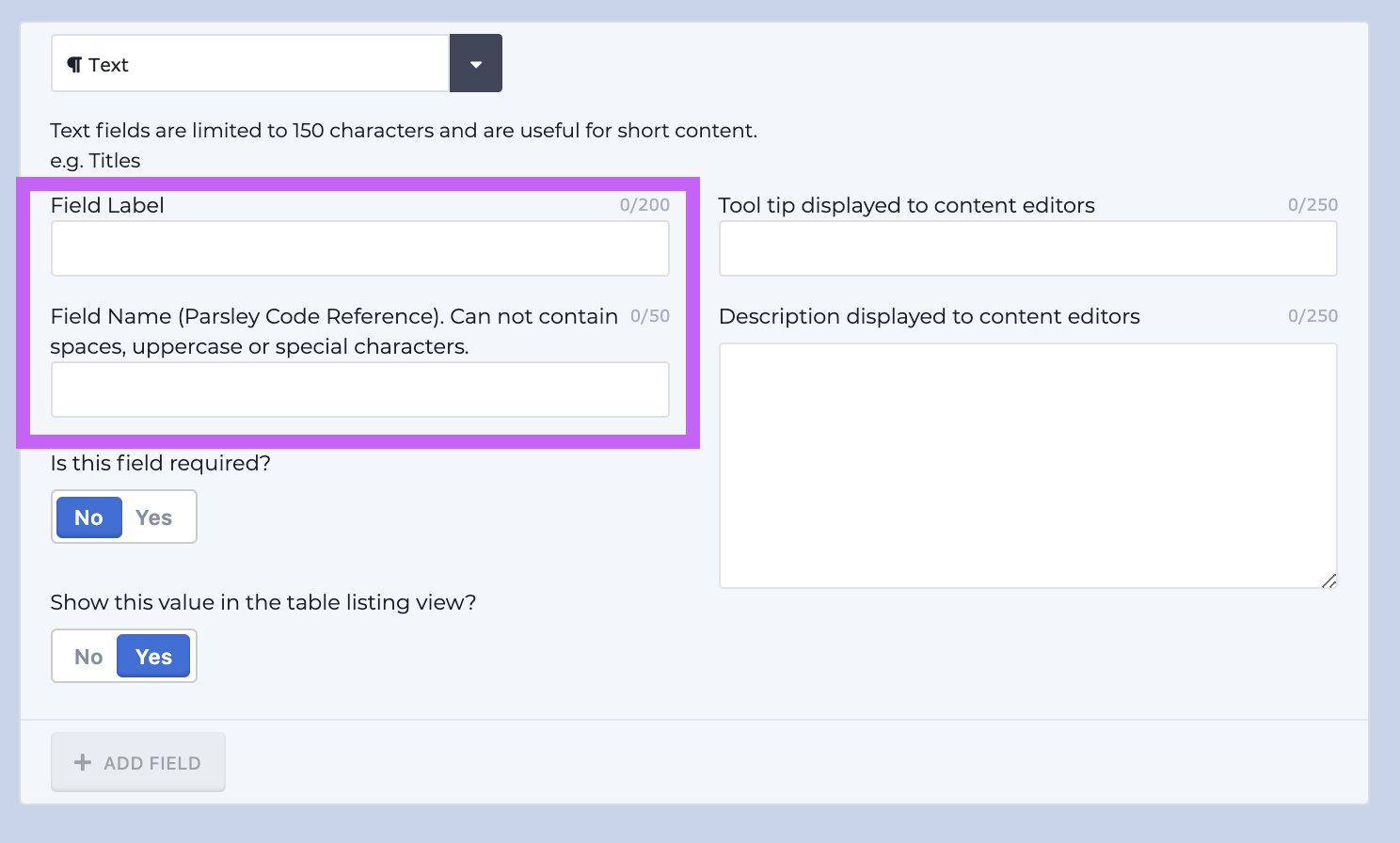Click the Tool tip 0/250 counter
Viewport: 1400px width, 843px height.
click(1312, 205)
